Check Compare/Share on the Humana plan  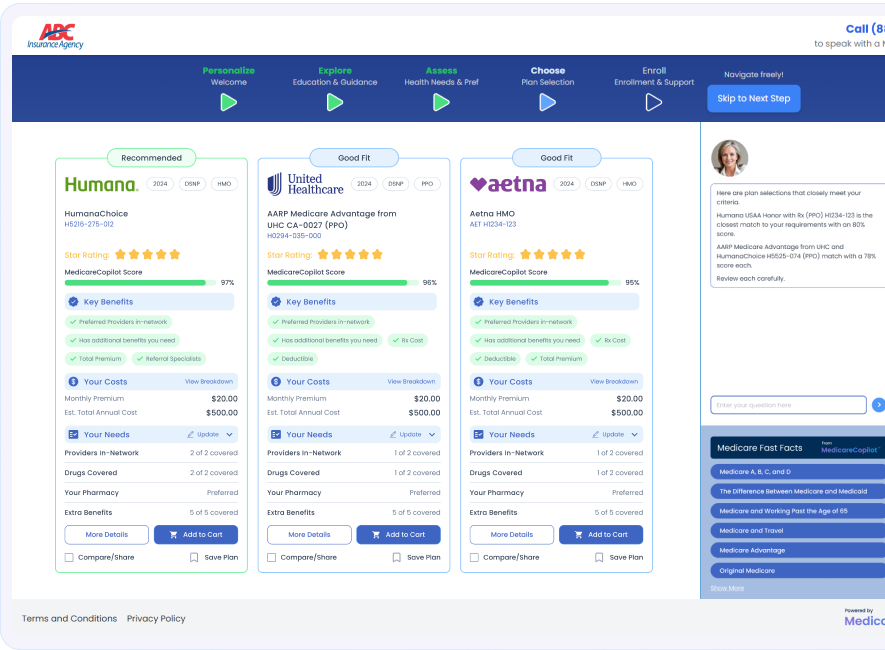70,557
